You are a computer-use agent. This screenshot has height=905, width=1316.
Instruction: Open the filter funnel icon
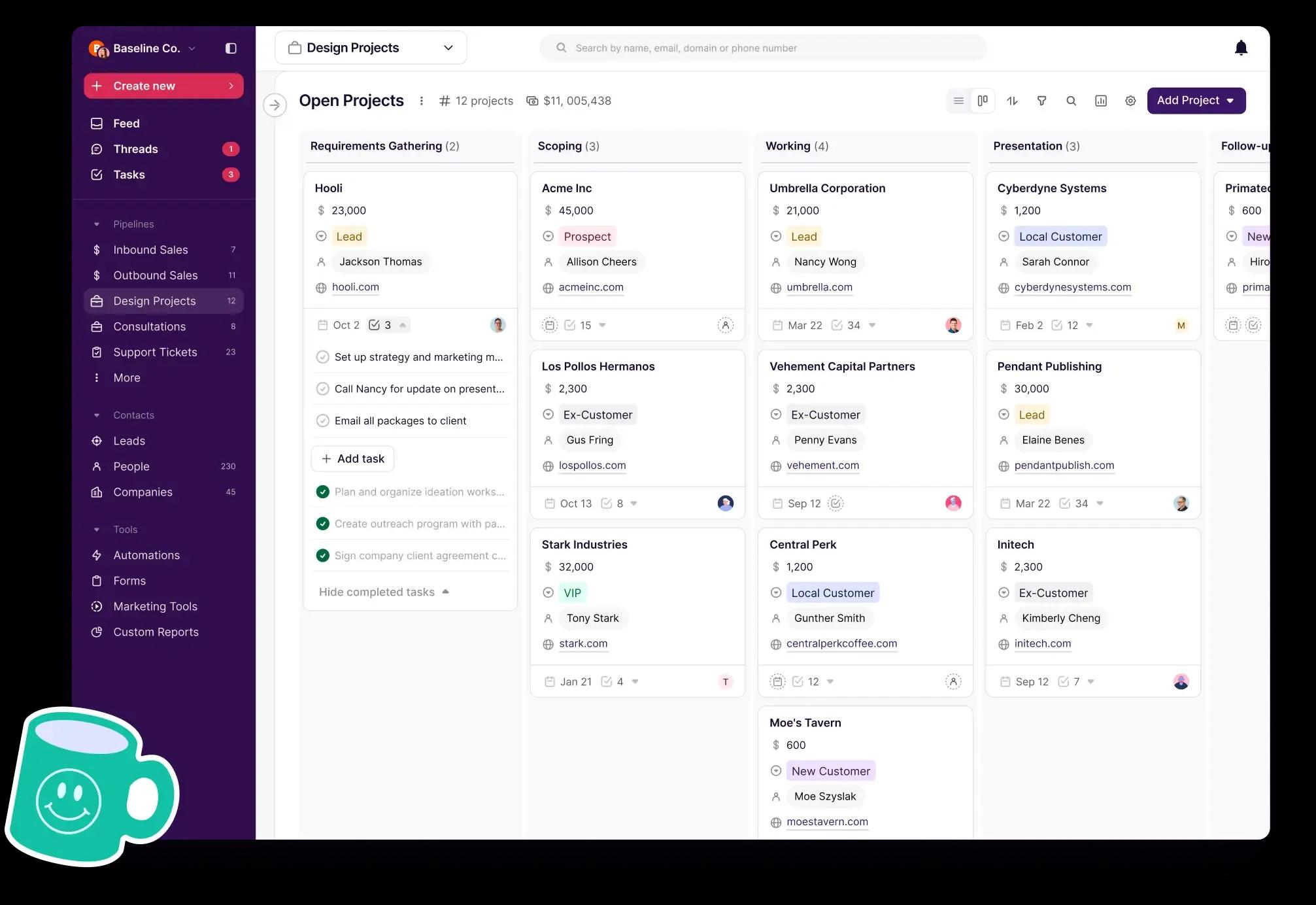(1041, 101)
